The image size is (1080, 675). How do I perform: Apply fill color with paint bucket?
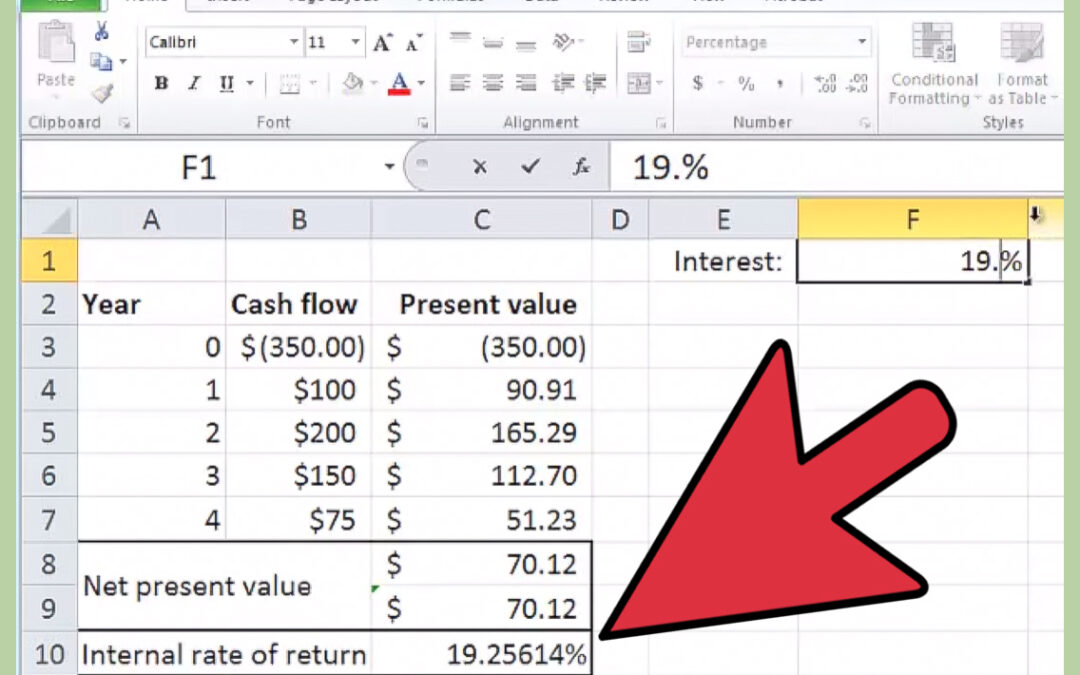tap(353, 83)
